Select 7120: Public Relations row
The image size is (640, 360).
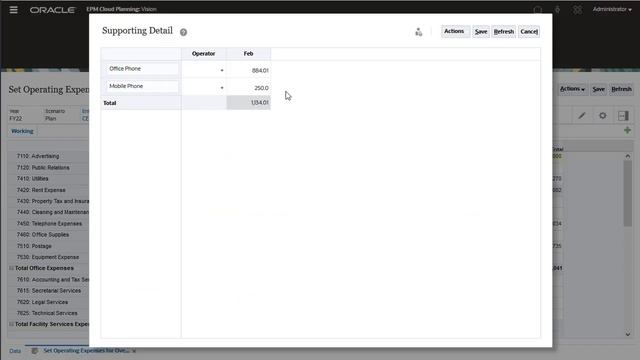pyautogui.click(x=43, y=167)
